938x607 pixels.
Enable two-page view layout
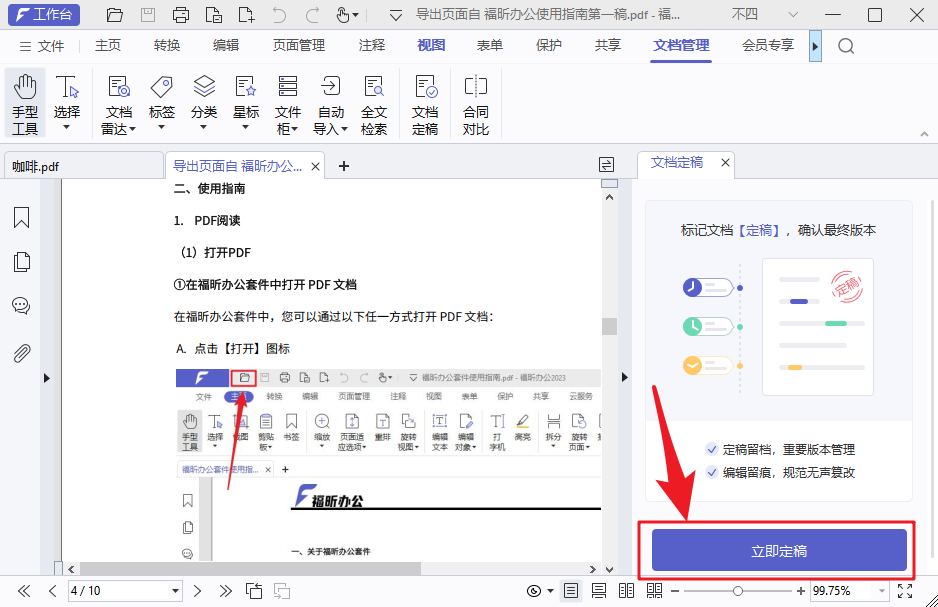(x=627, y=591)
